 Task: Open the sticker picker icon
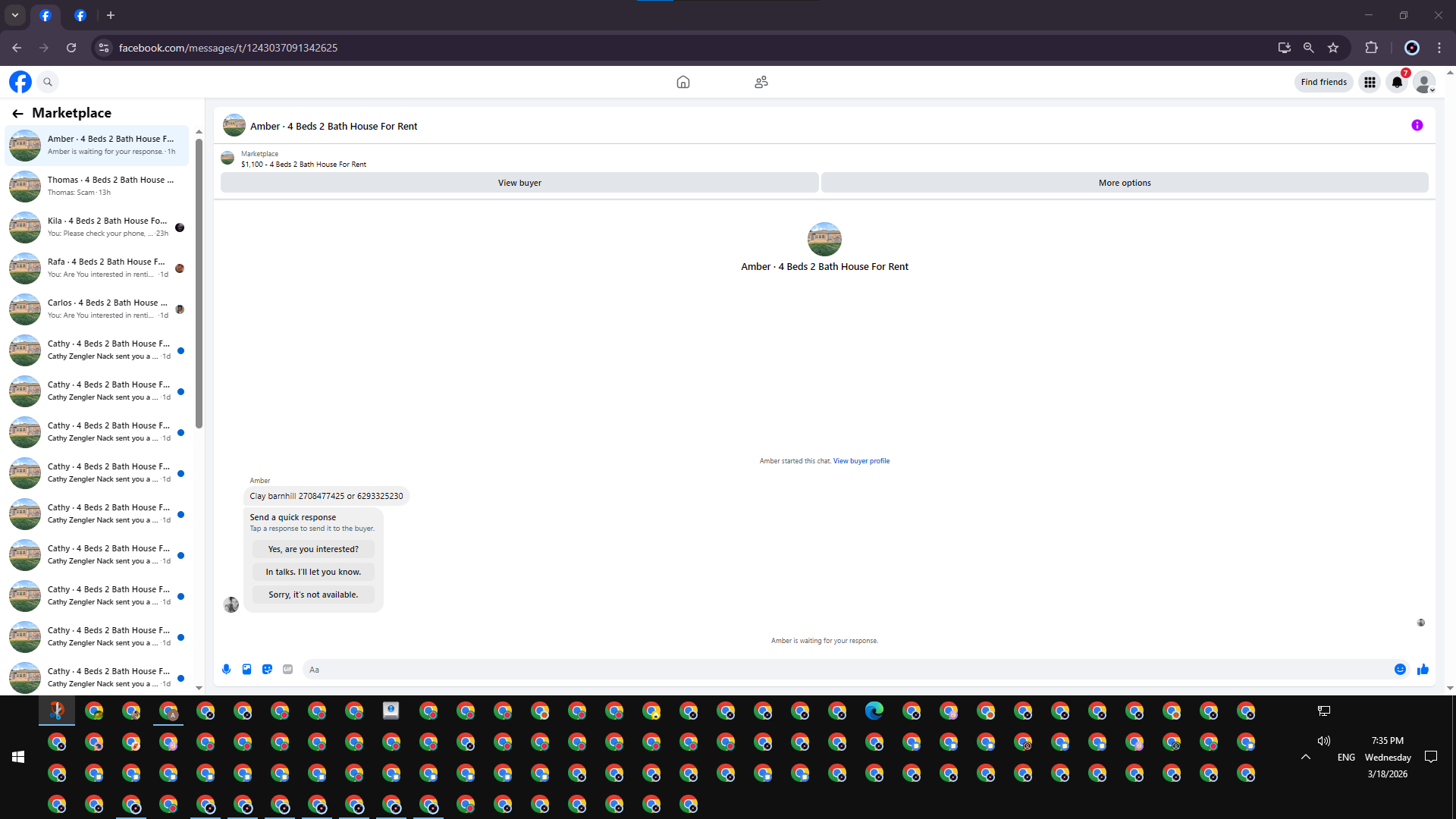point(267,669)
